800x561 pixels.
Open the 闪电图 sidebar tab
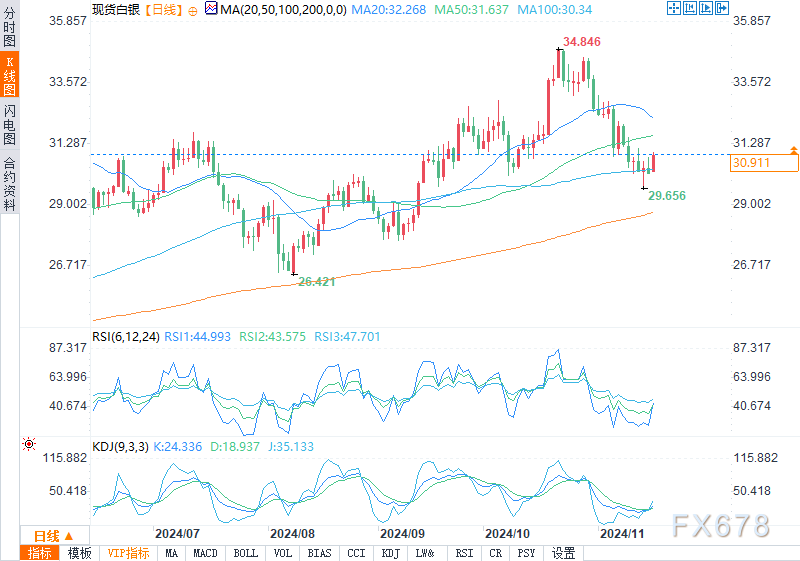(9, 124)
